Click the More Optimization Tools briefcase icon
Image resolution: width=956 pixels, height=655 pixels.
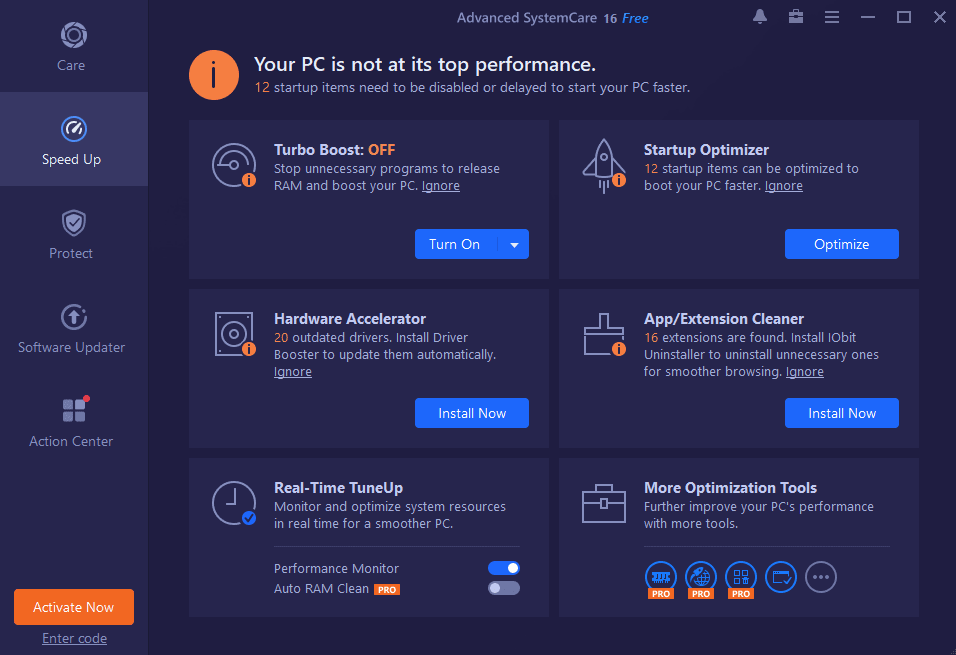tap(604, 503)
